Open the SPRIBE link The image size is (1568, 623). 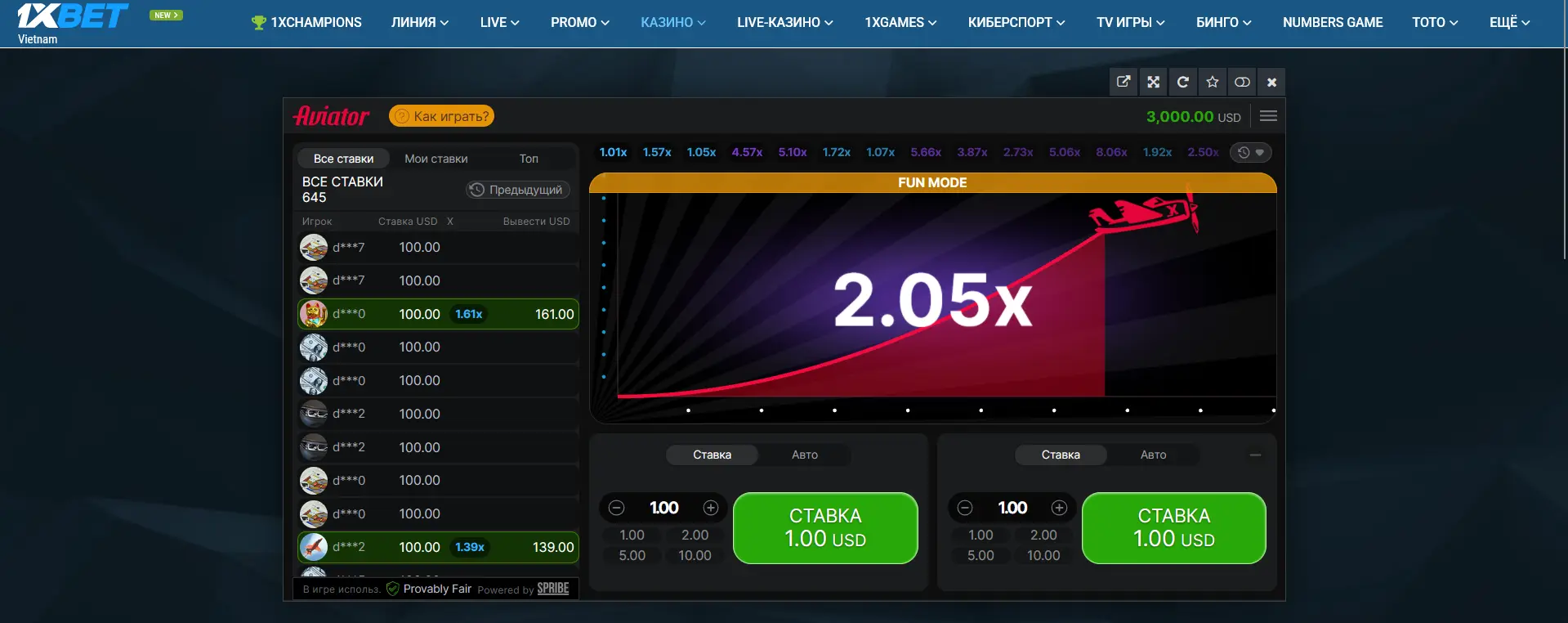pyautogui.click(x=552, y=589)
